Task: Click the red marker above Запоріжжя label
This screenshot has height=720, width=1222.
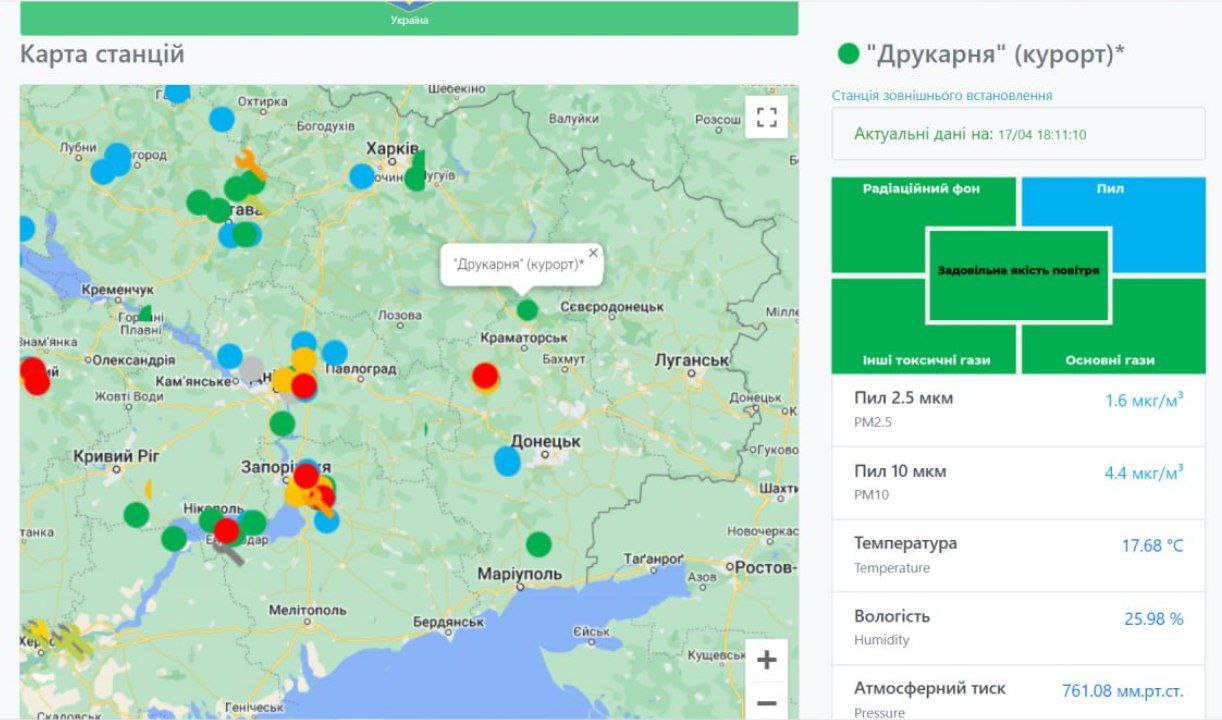Action: 306,476
